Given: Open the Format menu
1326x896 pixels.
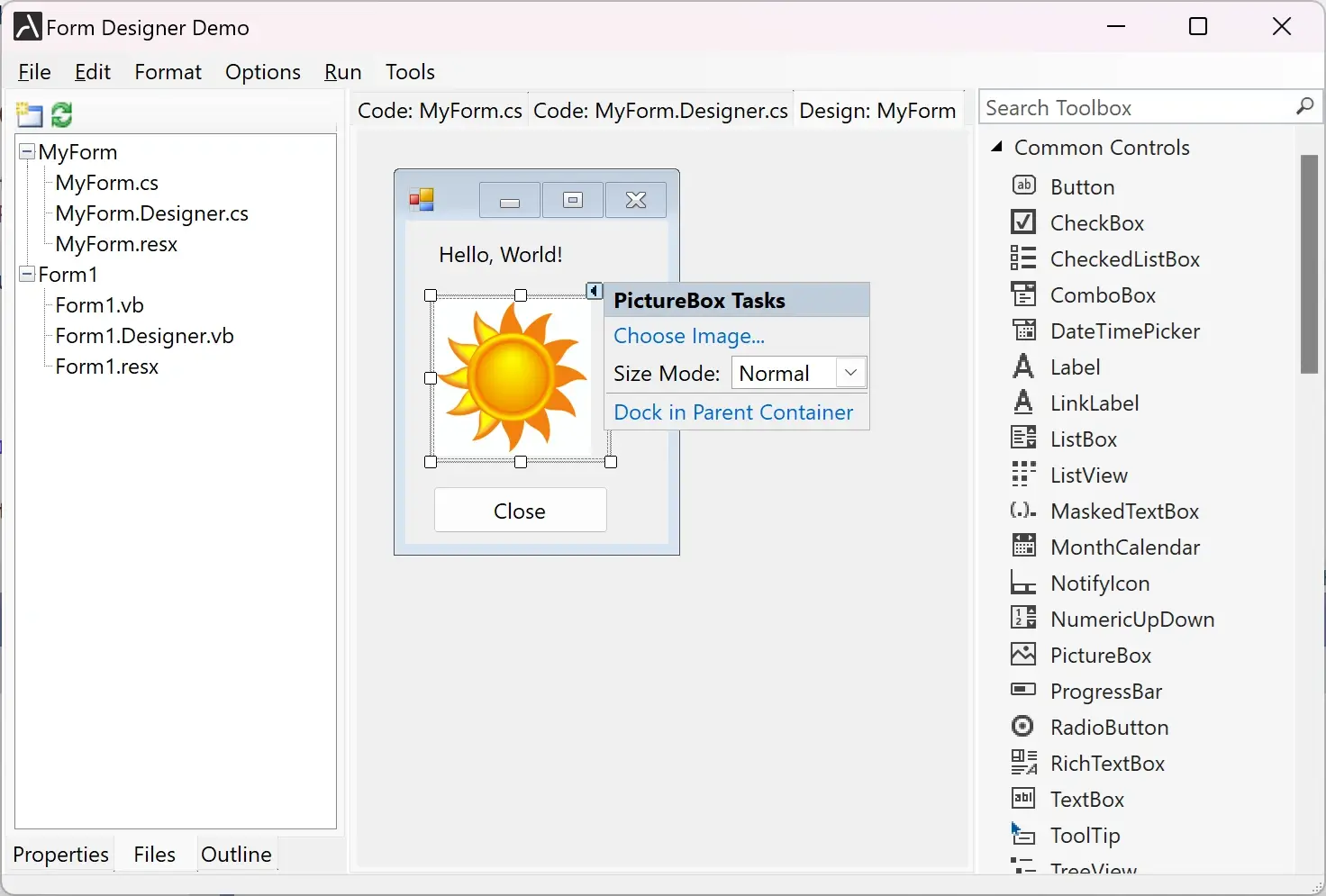Looking at the screenshot, I should click(x=168, y=72).
